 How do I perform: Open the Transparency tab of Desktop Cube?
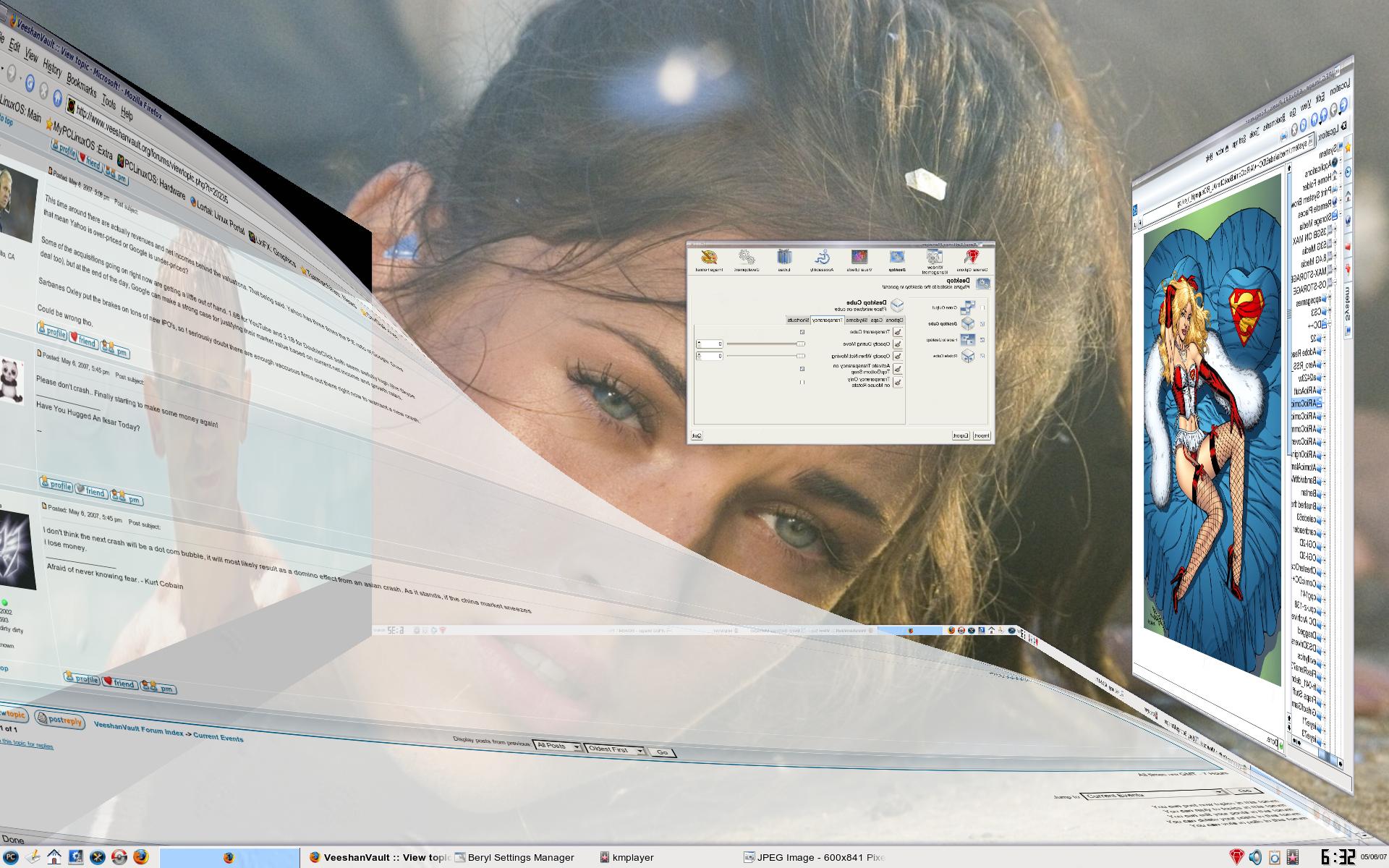826,320
